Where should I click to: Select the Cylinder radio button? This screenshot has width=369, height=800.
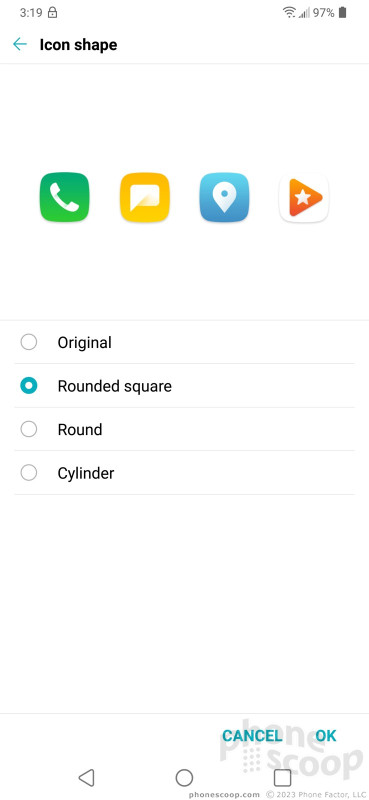click(x=29, y=473)
